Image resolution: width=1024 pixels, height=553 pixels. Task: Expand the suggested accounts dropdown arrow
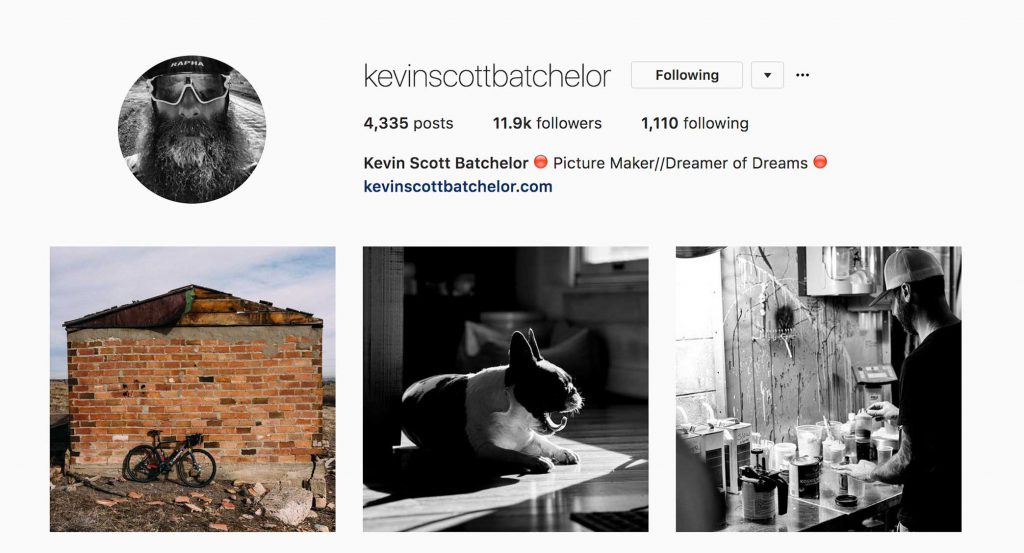[x=767, y=75]
